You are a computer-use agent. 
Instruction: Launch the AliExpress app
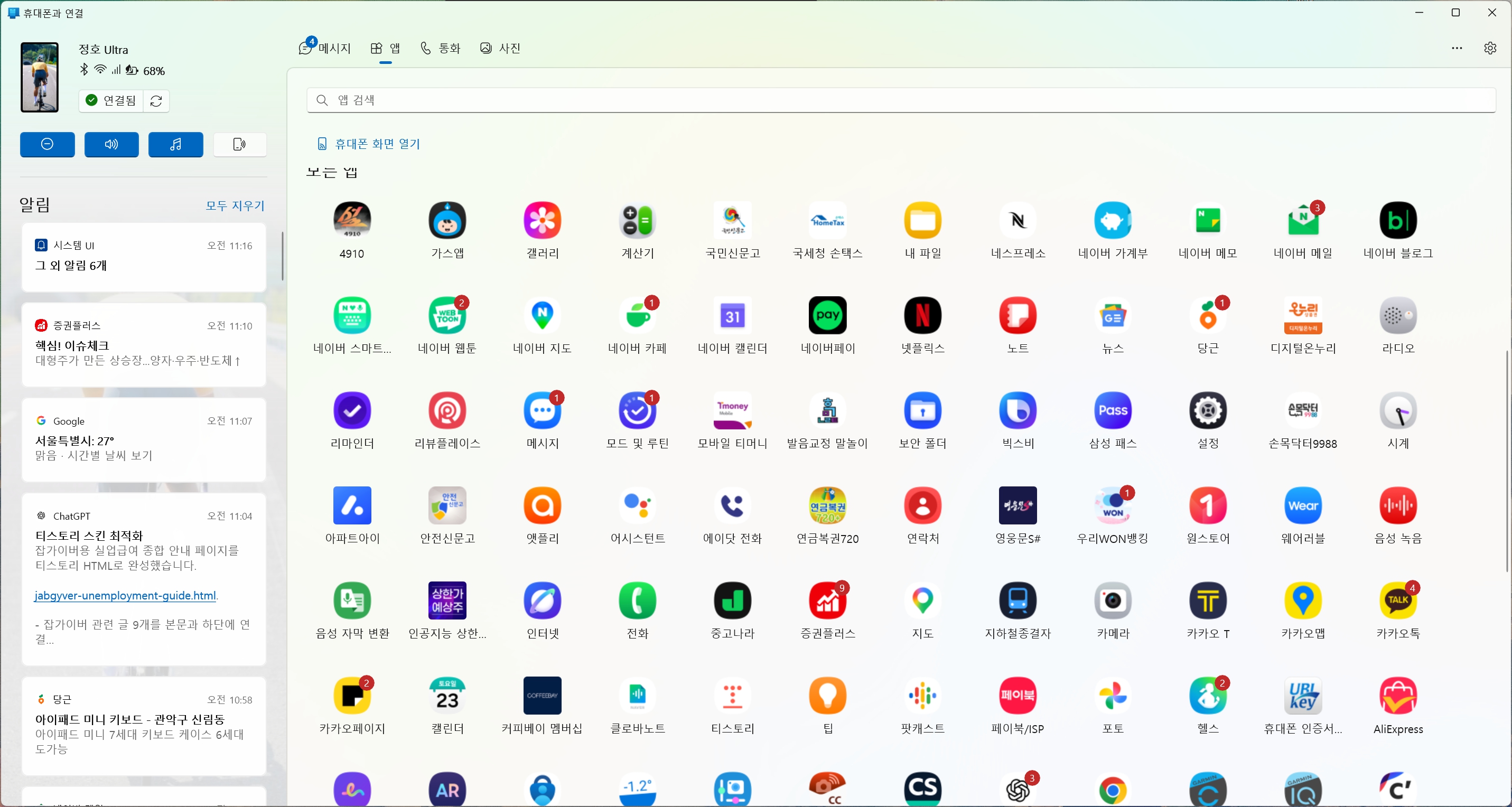coord(1398,696)
